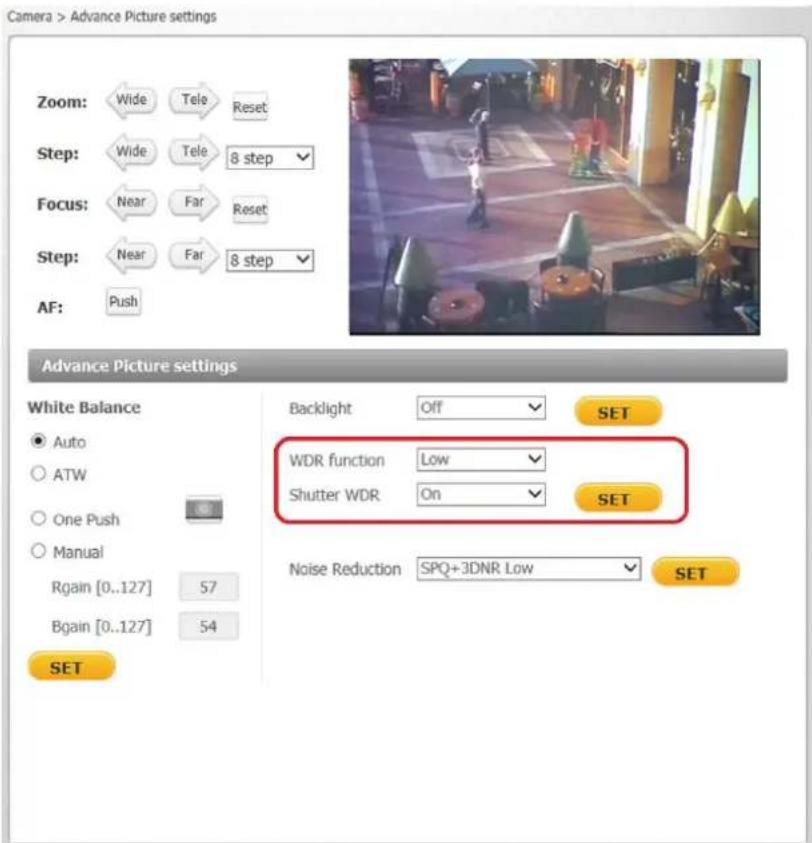The width and height of the screenshot is (812, 843).
Task: Click the Backlight label
Action: [x=320, y=409]
